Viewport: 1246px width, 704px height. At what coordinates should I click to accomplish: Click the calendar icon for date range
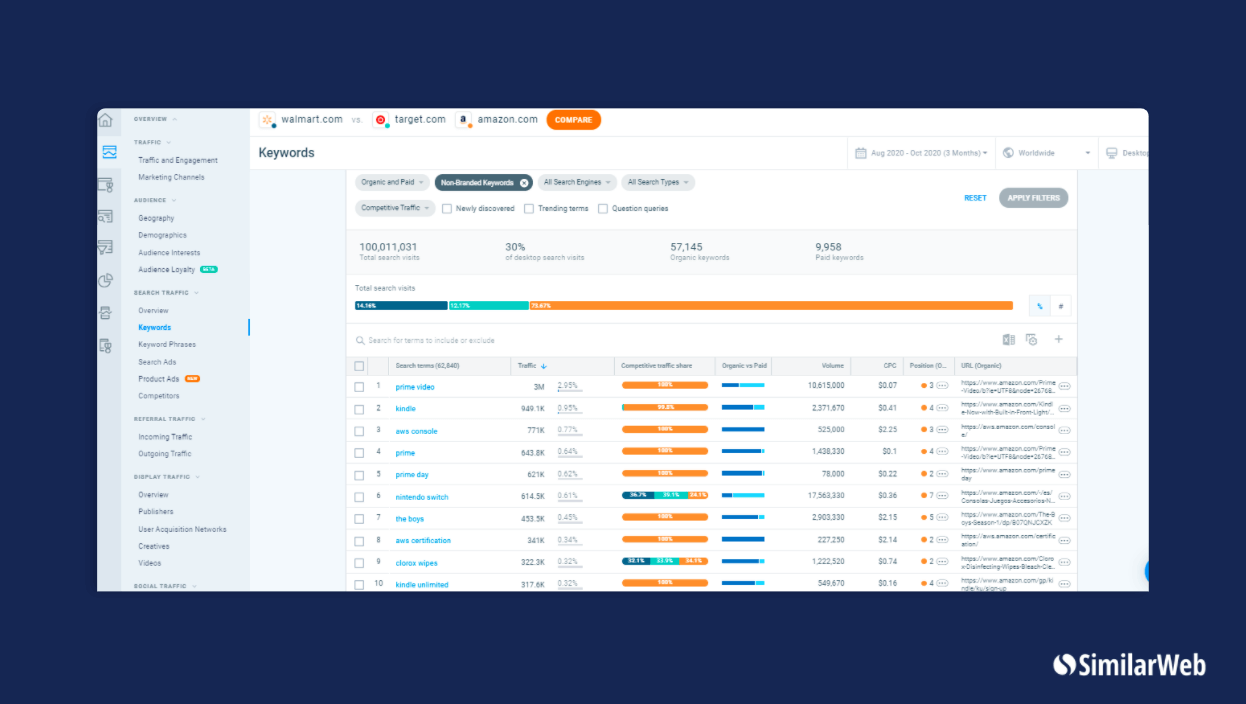[860, 153]
